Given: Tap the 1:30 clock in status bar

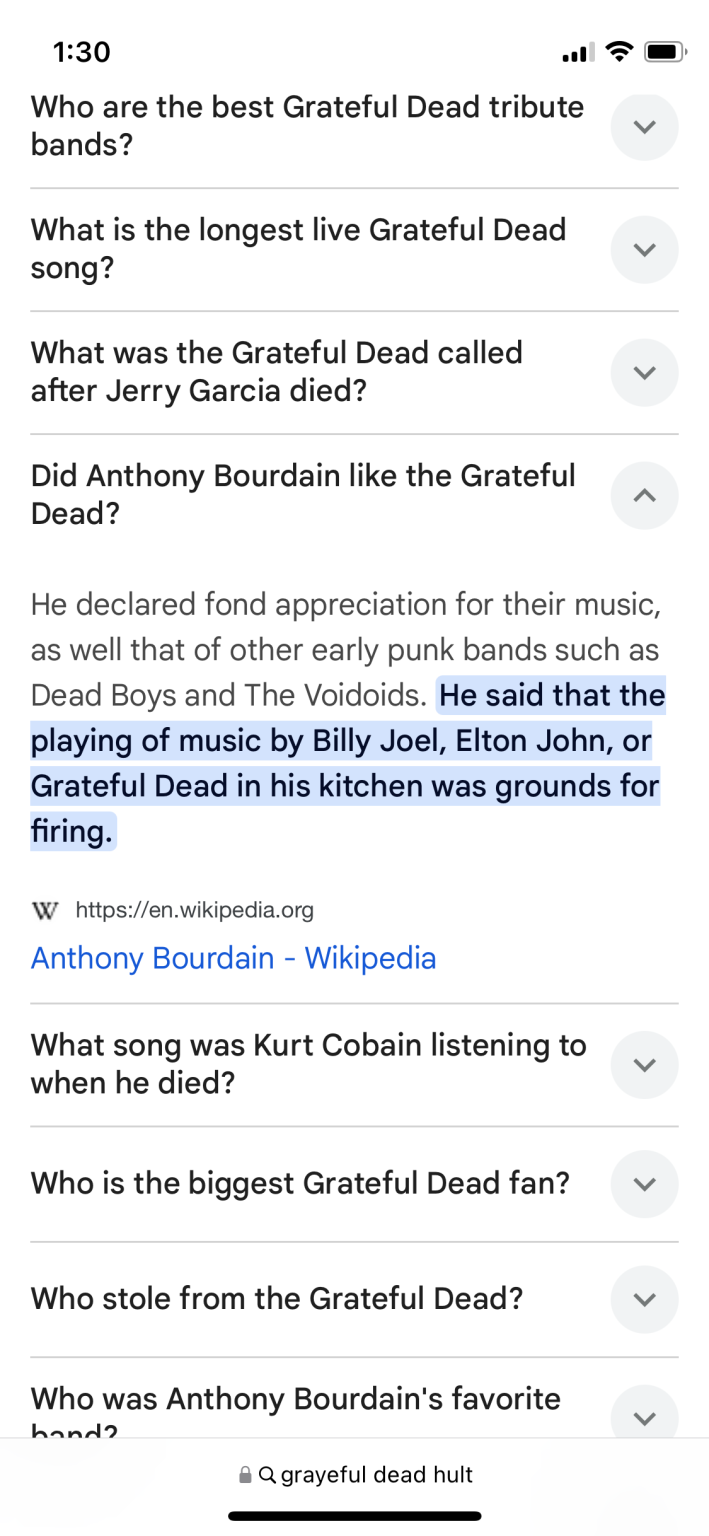Looking at the screenshot, I should coord(81,52).
